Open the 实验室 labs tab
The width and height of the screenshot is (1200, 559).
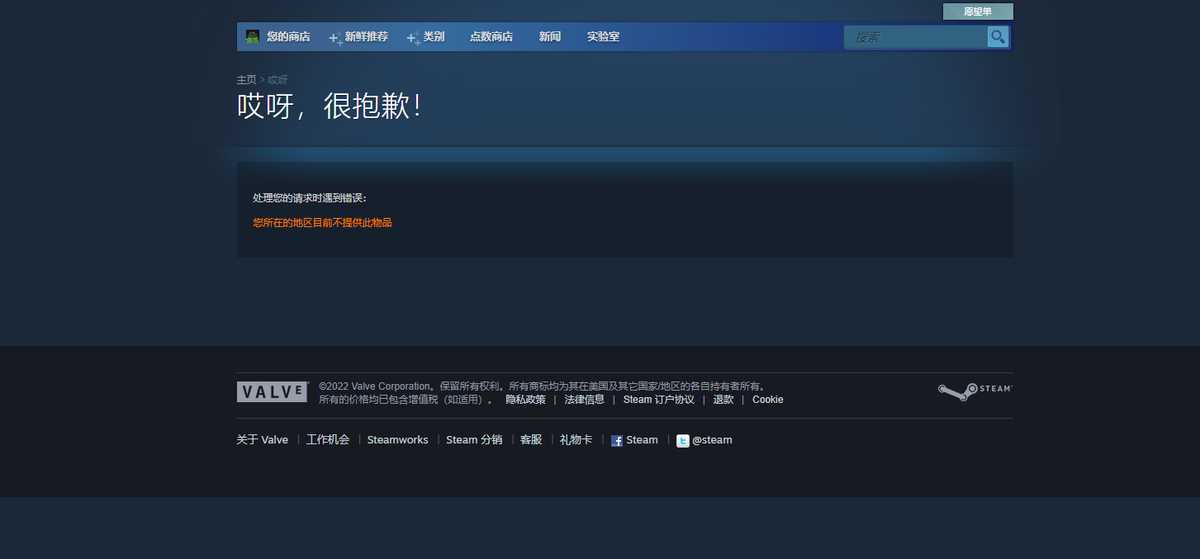(x=603, y=37)
